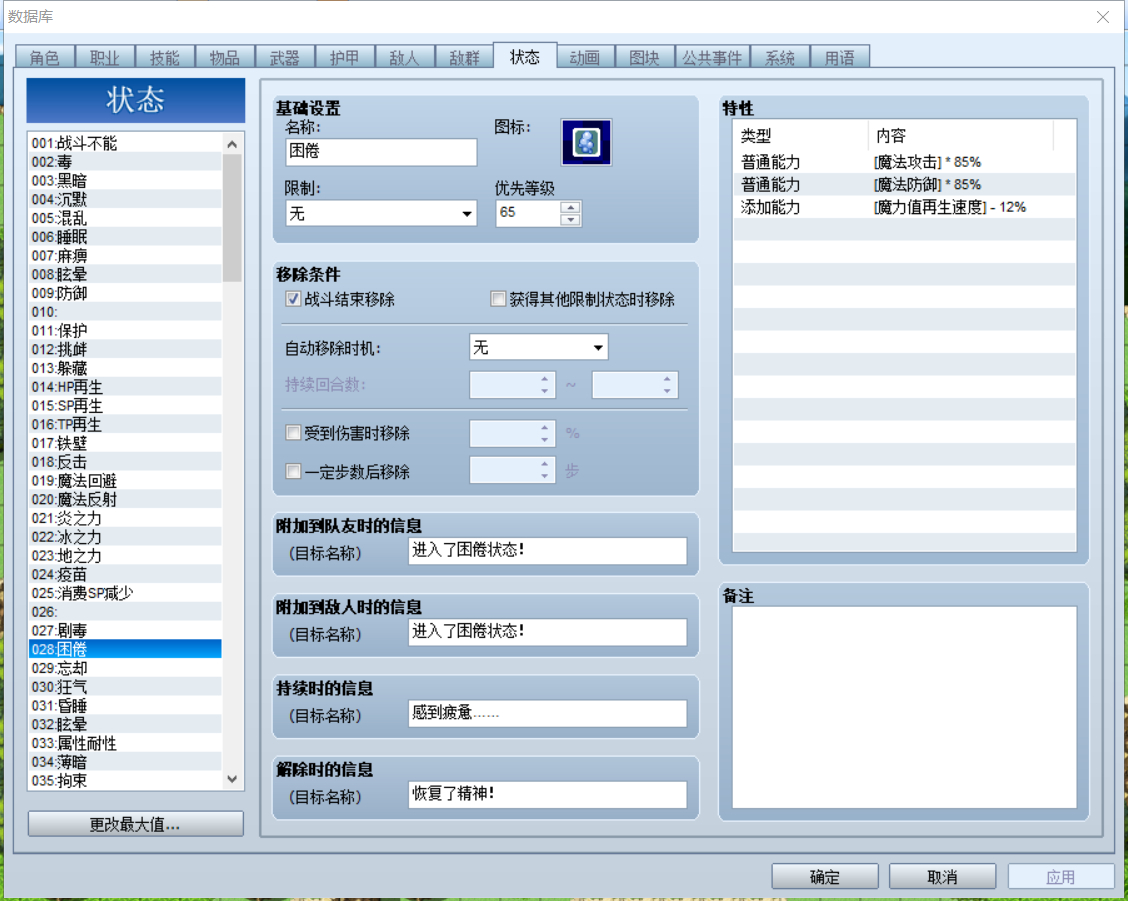Click the 取消 button
Image resolution: width=1128 pixels, height=901 pixels.
point(942,877)
